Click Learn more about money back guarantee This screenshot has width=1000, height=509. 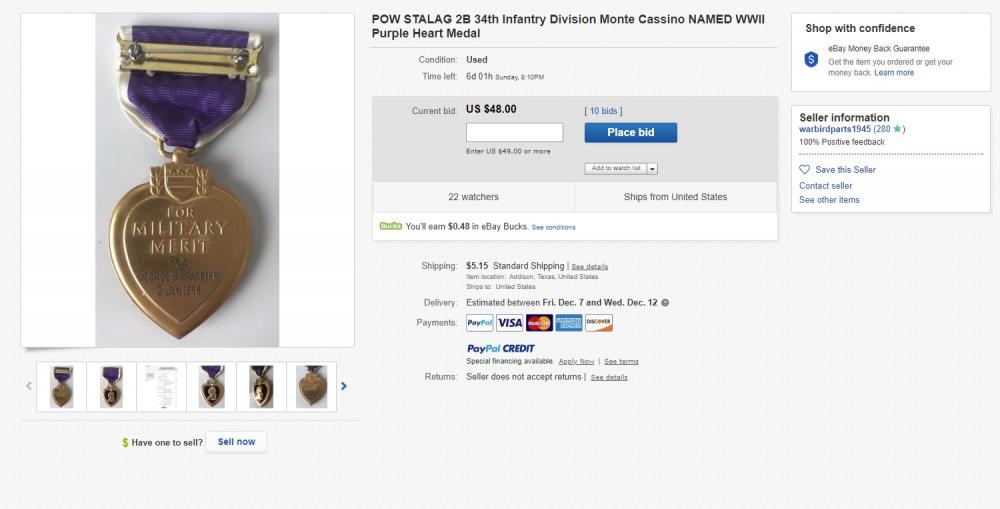click(x=894, y=73)
